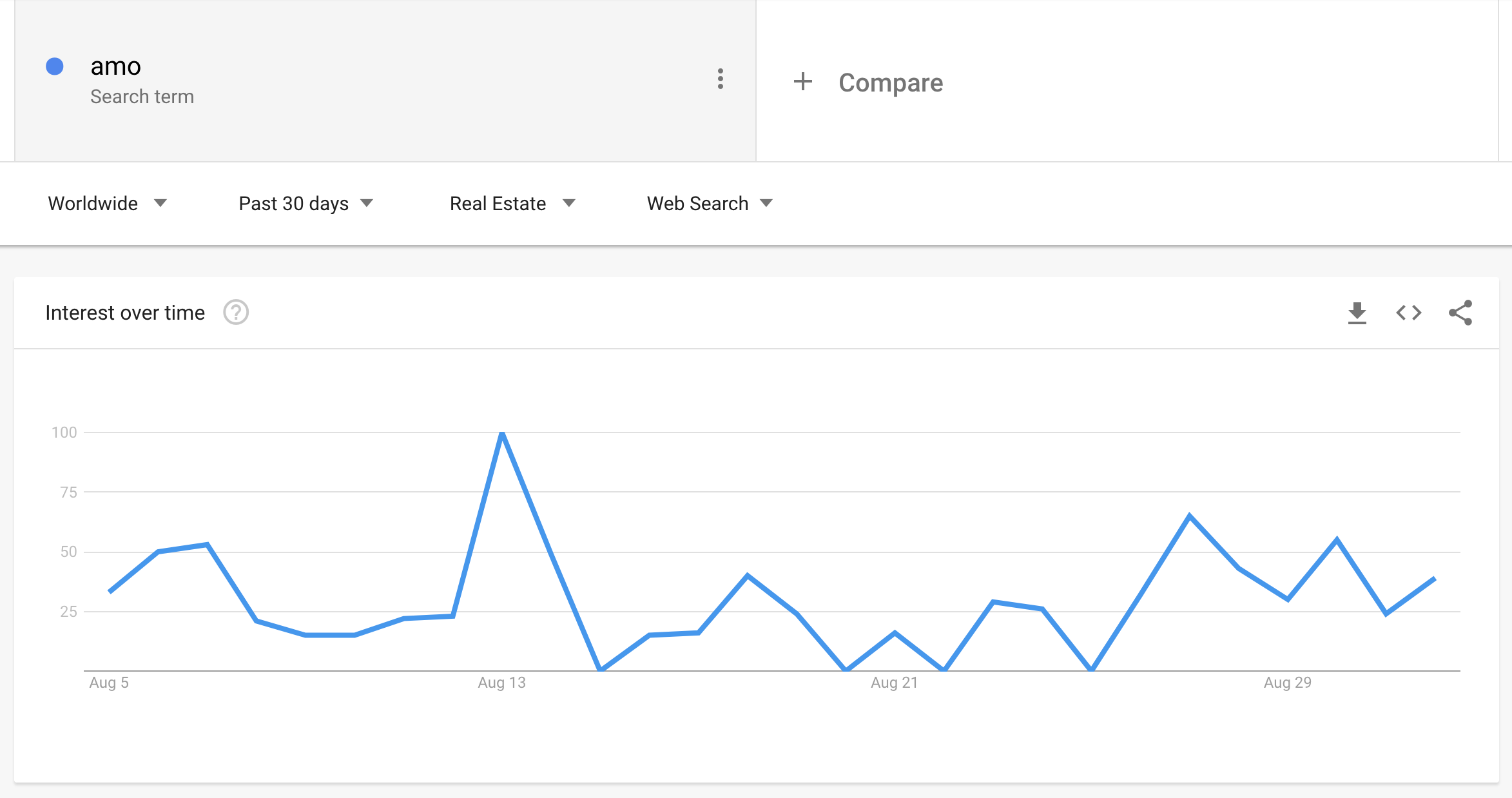Open the help tooltip for Interest over time
The width and height of the screenshot is (1512, 798).
[x=236, y=313]
